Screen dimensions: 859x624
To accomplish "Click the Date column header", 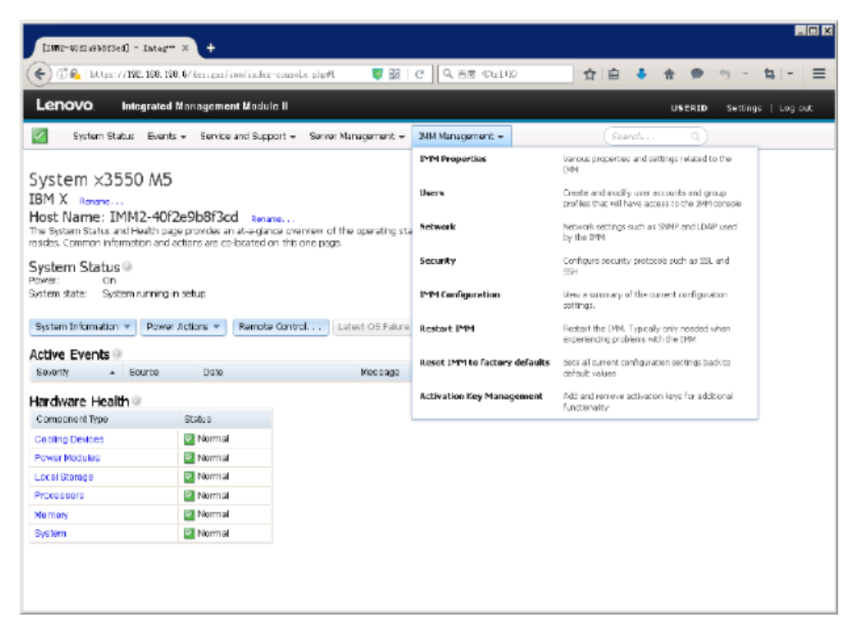I will tap(213, 373).
